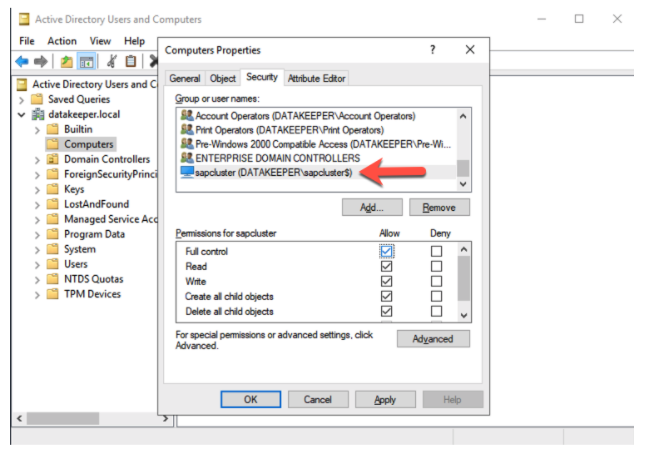
Task: Click the TPM Devices folder icon
Action: click(x=52, y=294)
